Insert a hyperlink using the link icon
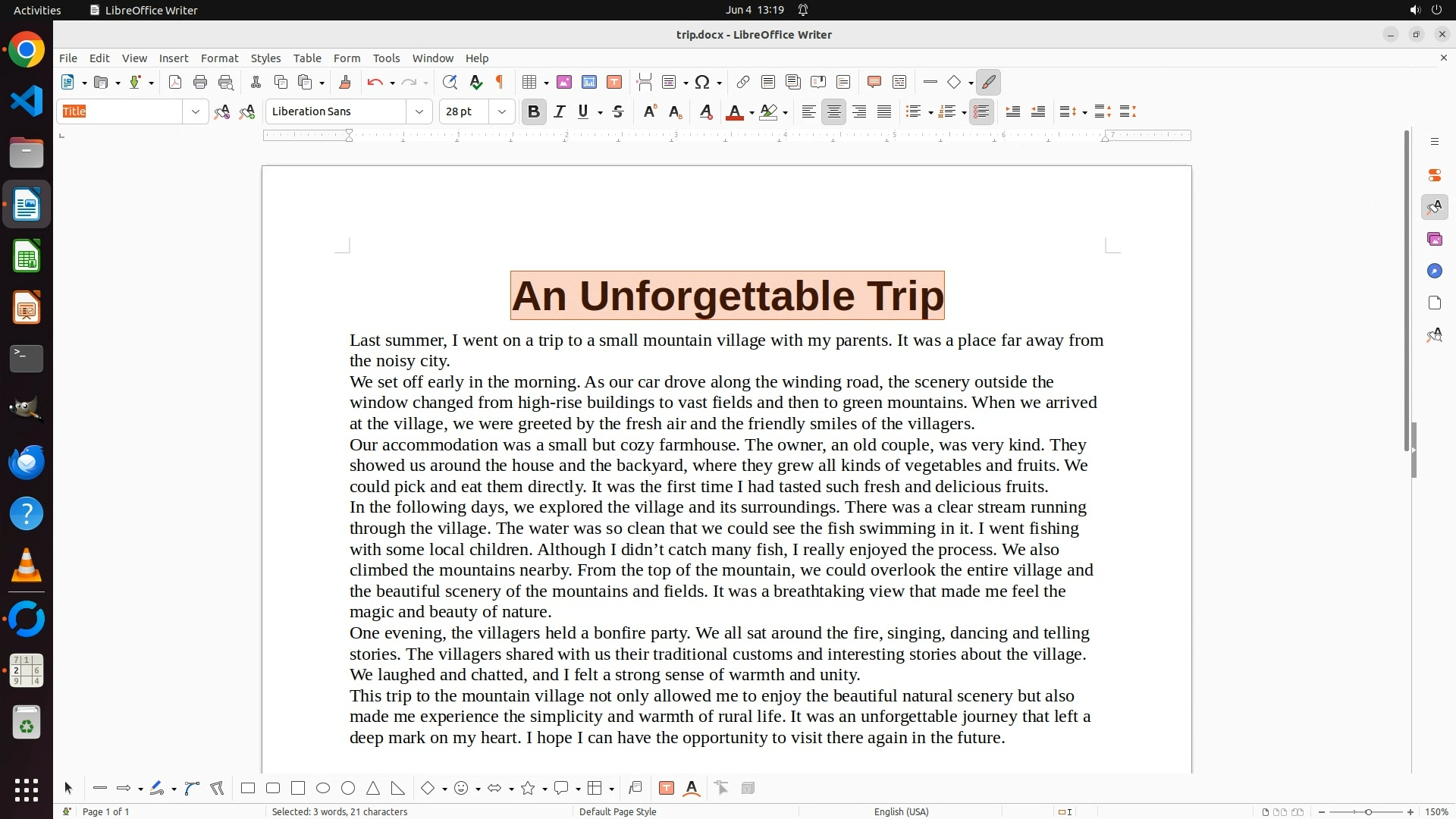 [743, 83]
